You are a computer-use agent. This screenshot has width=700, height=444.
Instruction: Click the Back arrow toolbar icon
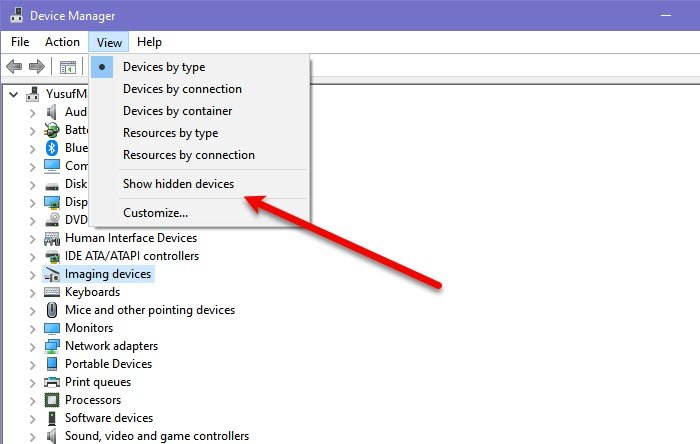pyautogui.click(x=14, y=67)
